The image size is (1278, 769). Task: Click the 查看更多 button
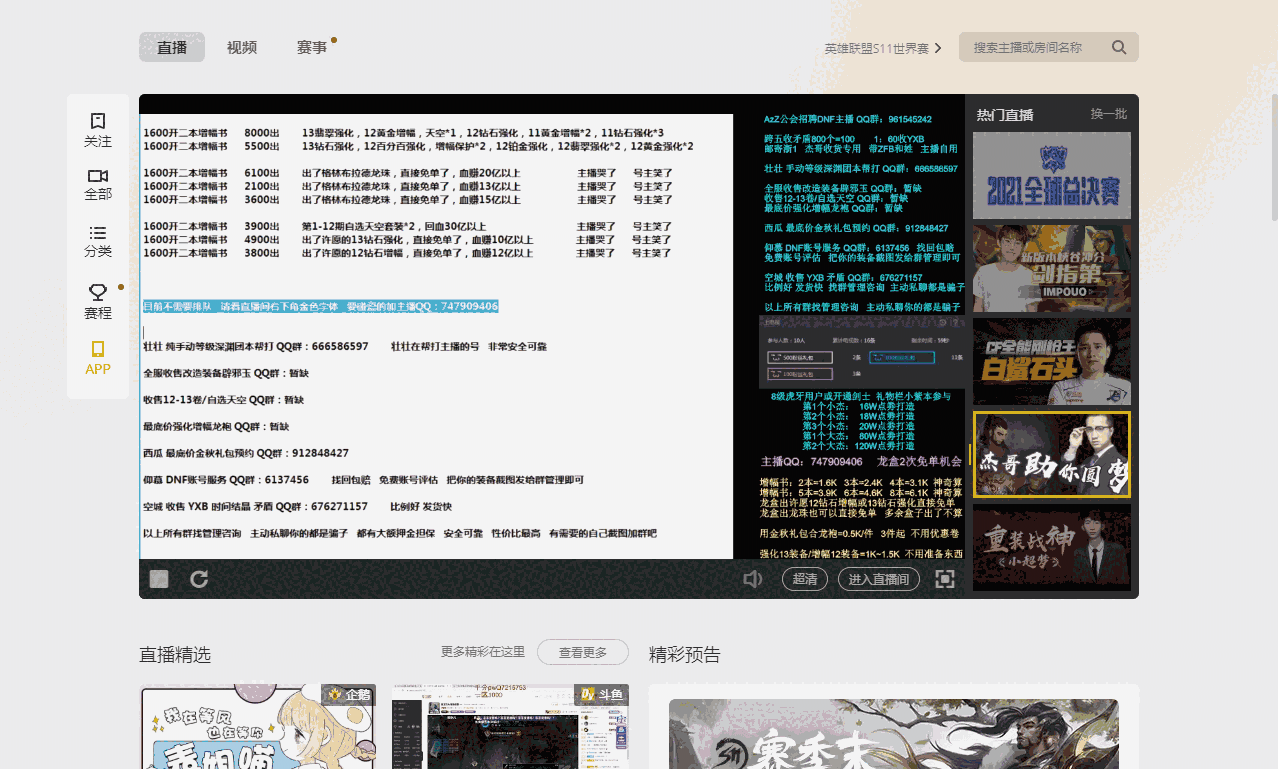point(583,652)
